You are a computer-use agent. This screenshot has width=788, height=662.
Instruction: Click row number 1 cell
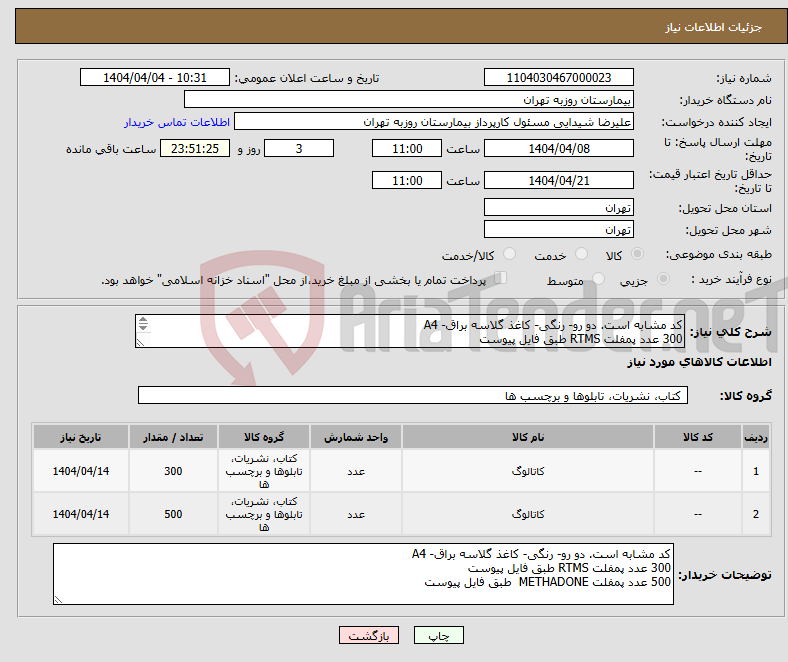[x=755, y=471]
